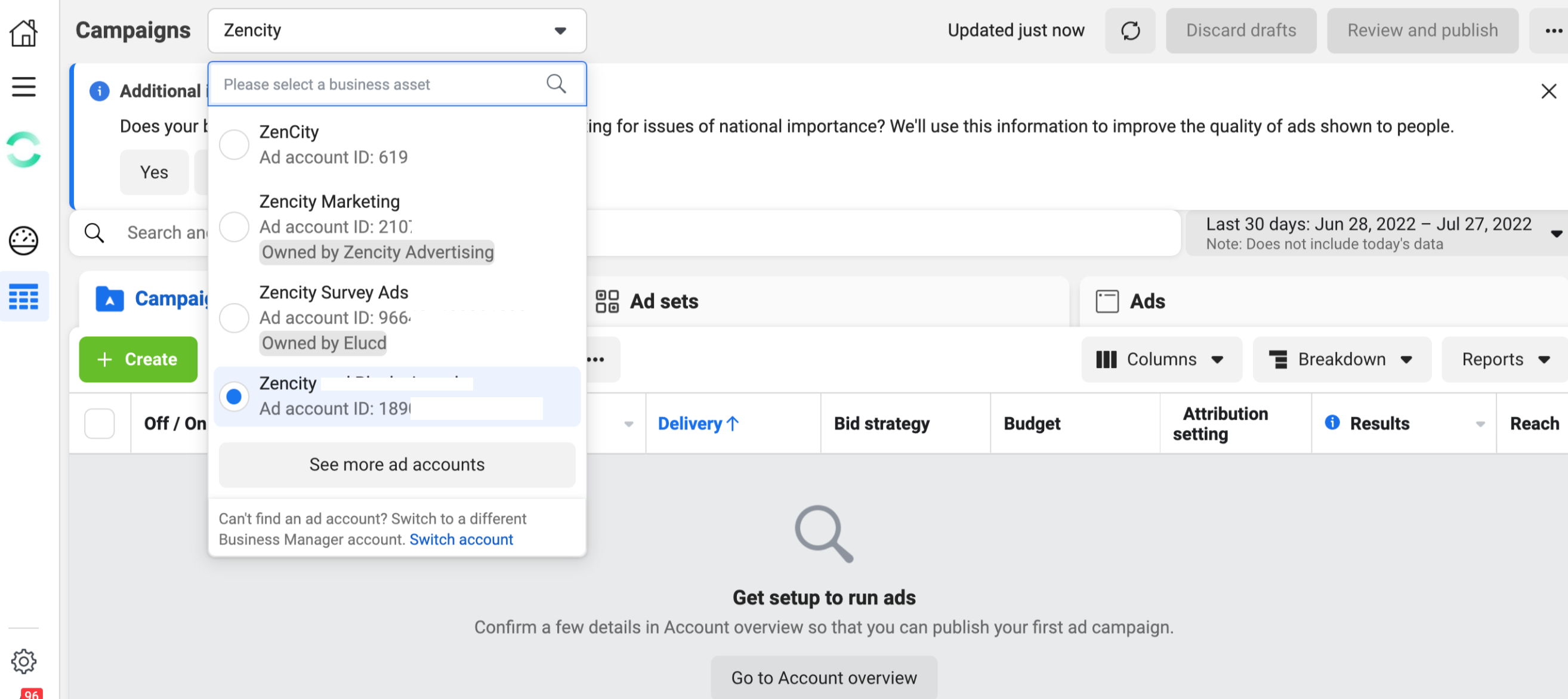This screenshot has width=1568, height=699.
Task: Expand the Results column dropdown arrow
Action: [1480, 424]
